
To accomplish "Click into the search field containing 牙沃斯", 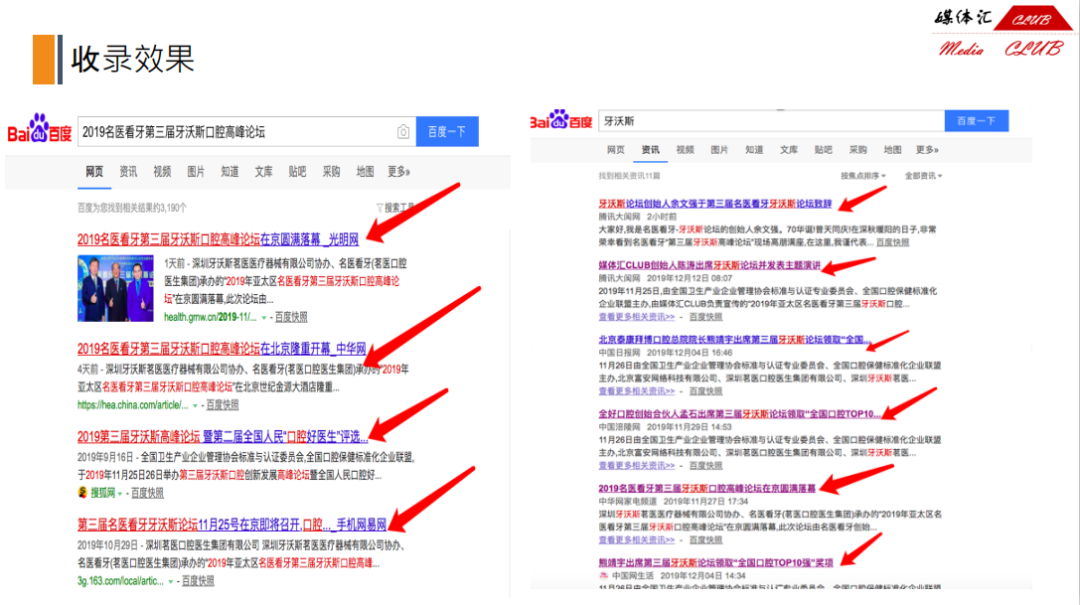I will click(770, 121).
